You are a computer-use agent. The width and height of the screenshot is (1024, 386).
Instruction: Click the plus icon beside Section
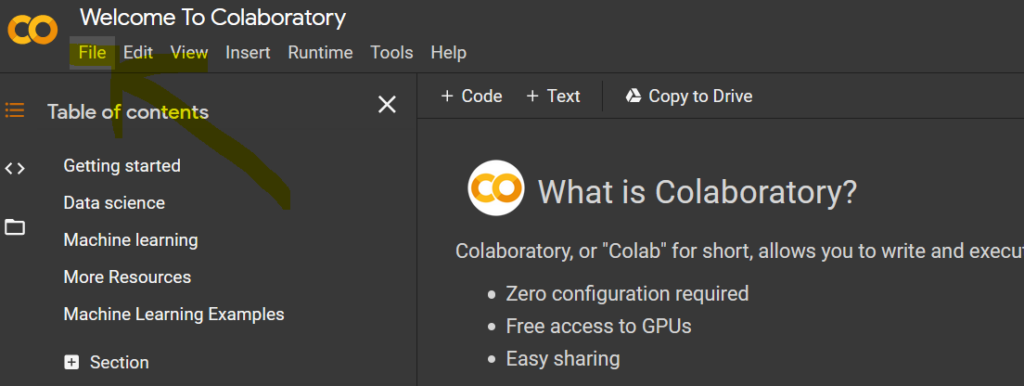click(x=71, y=362)
